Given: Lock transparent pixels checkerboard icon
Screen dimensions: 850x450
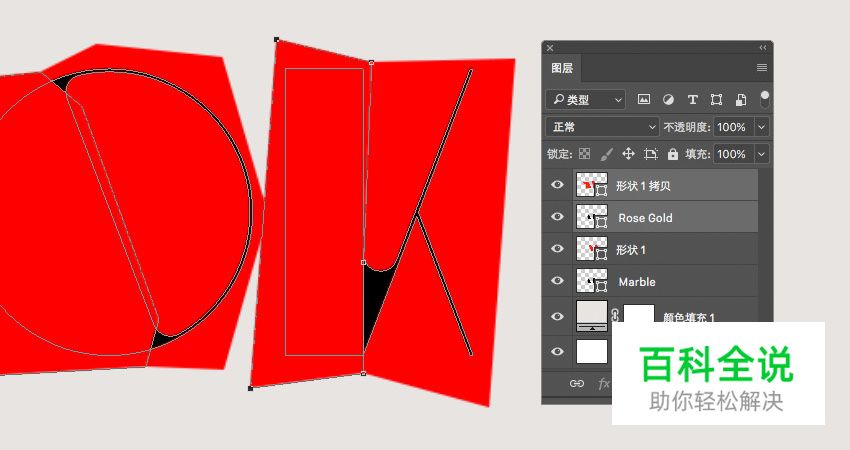Looking at the screenshot, I should [585, 154].
